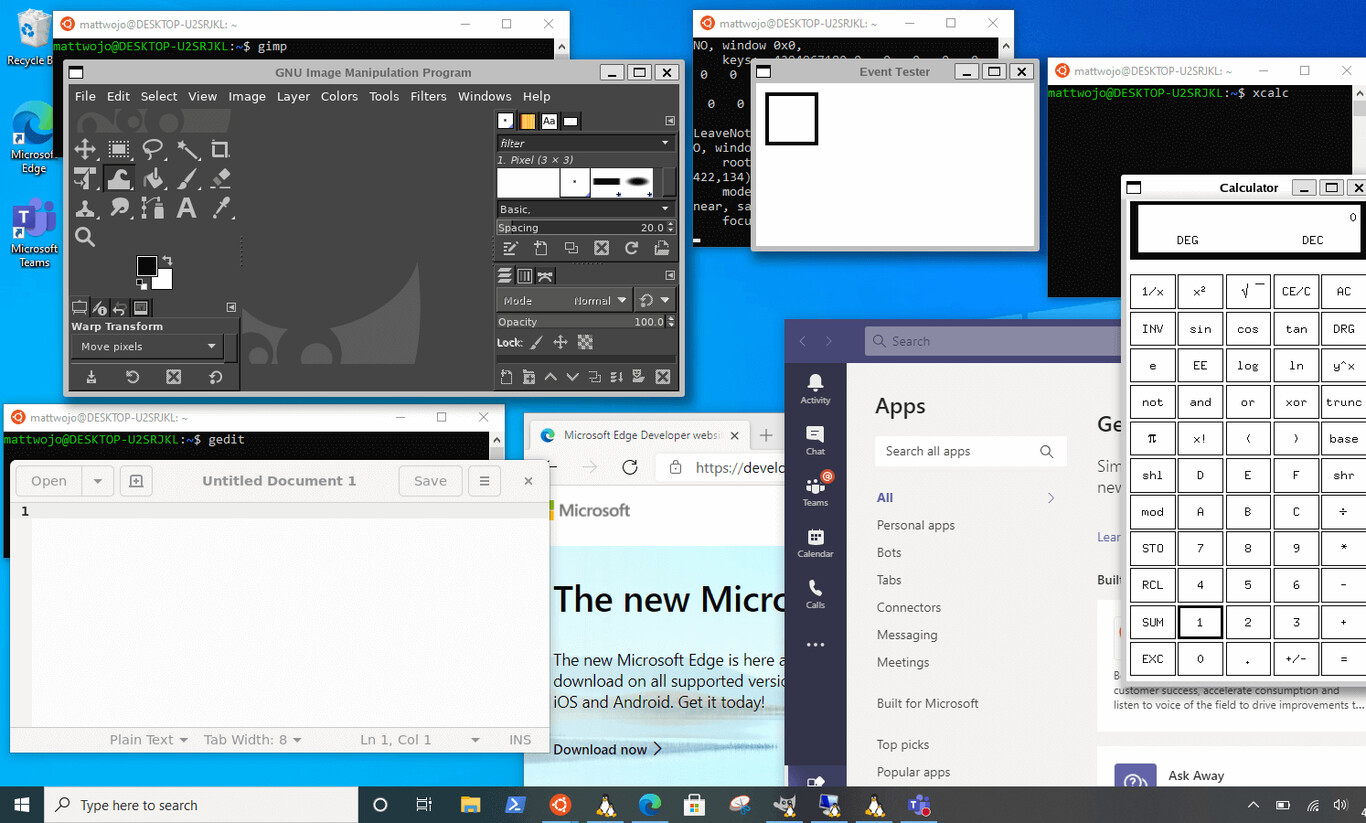The width and height of the screenshot is (1366, 823).
Task: Click the Save button in gedit
Action: point(430,481)
